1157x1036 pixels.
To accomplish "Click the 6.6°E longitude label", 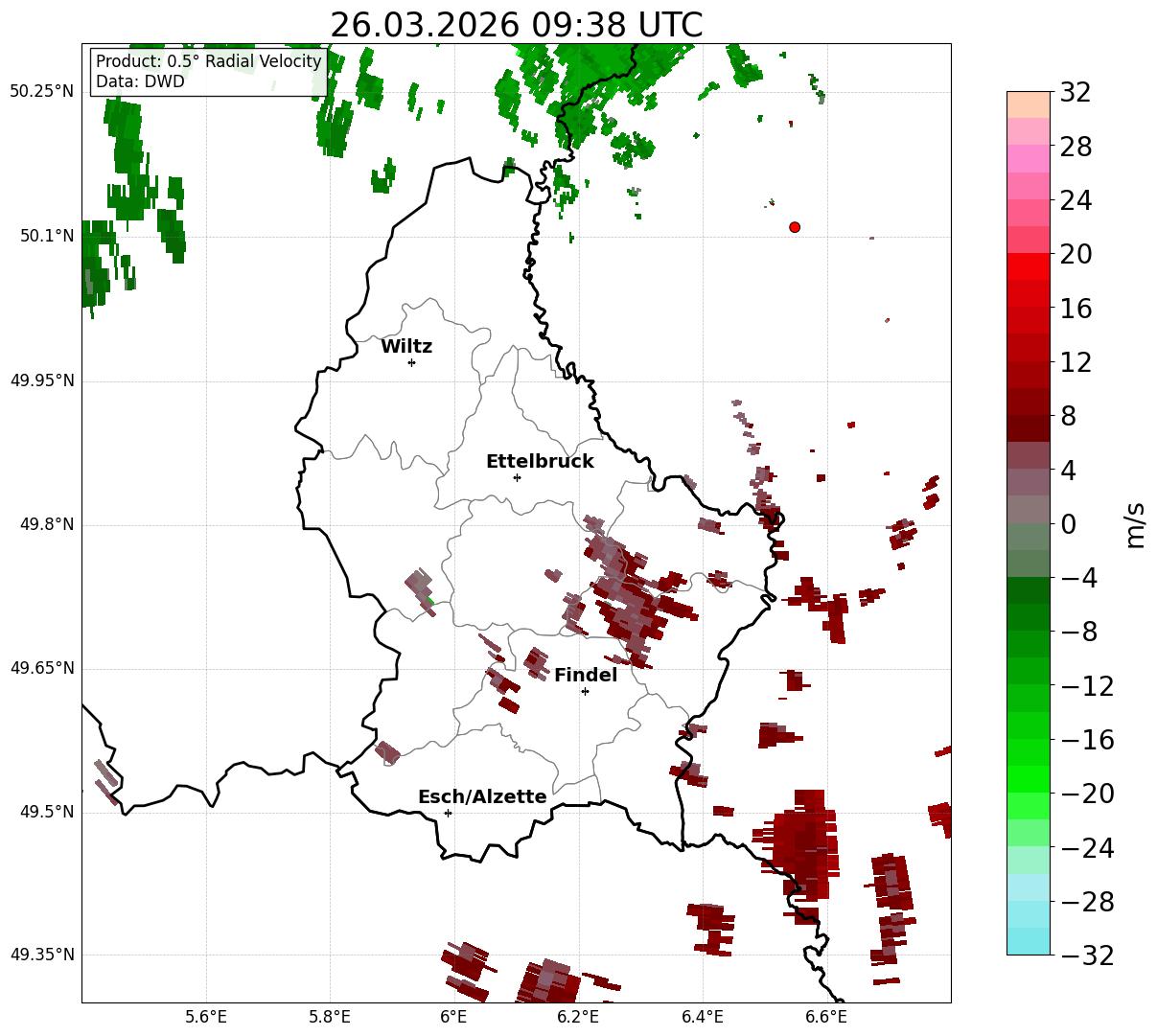I will point(826,1017).
